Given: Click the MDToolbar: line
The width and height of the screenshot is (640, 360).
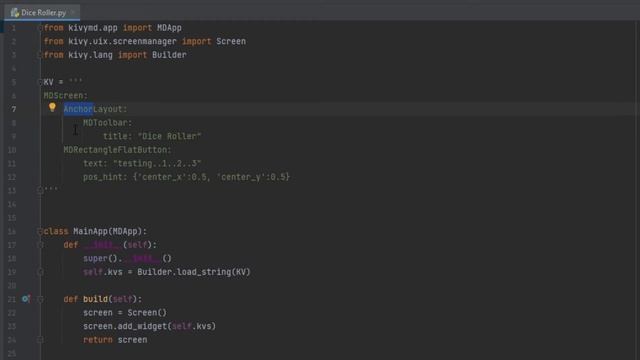Looking at the screenshot, I should coord(108,122).
